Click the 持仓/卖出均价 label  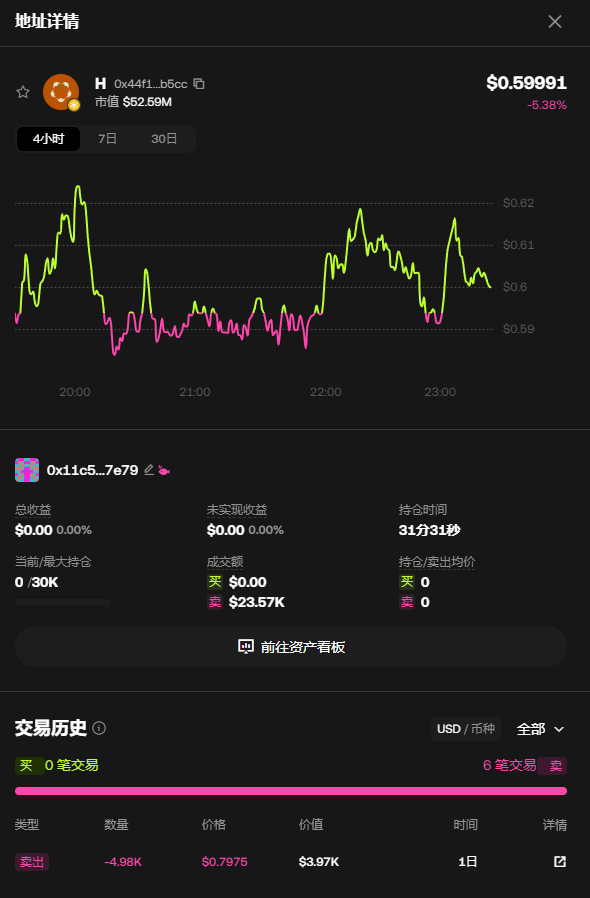point(437,562)
